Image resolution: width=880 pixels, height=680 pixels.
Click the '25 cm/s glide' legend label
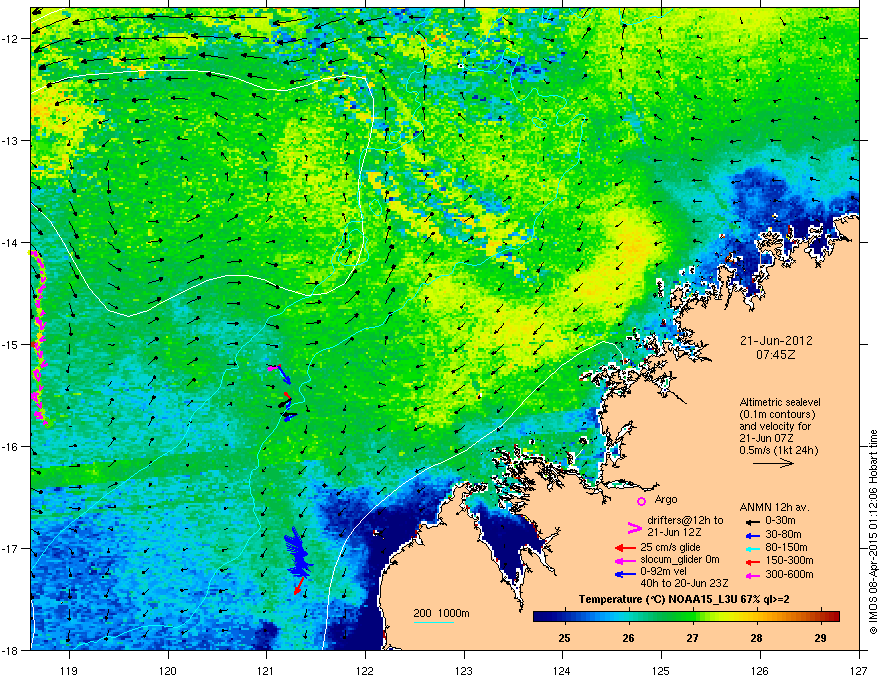click(x=670, y=547)
